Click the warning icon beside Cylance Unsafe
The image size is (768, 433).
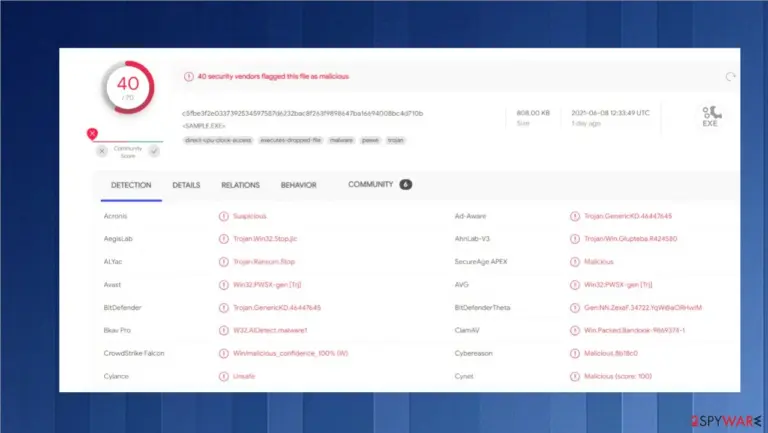click(224, 376)
